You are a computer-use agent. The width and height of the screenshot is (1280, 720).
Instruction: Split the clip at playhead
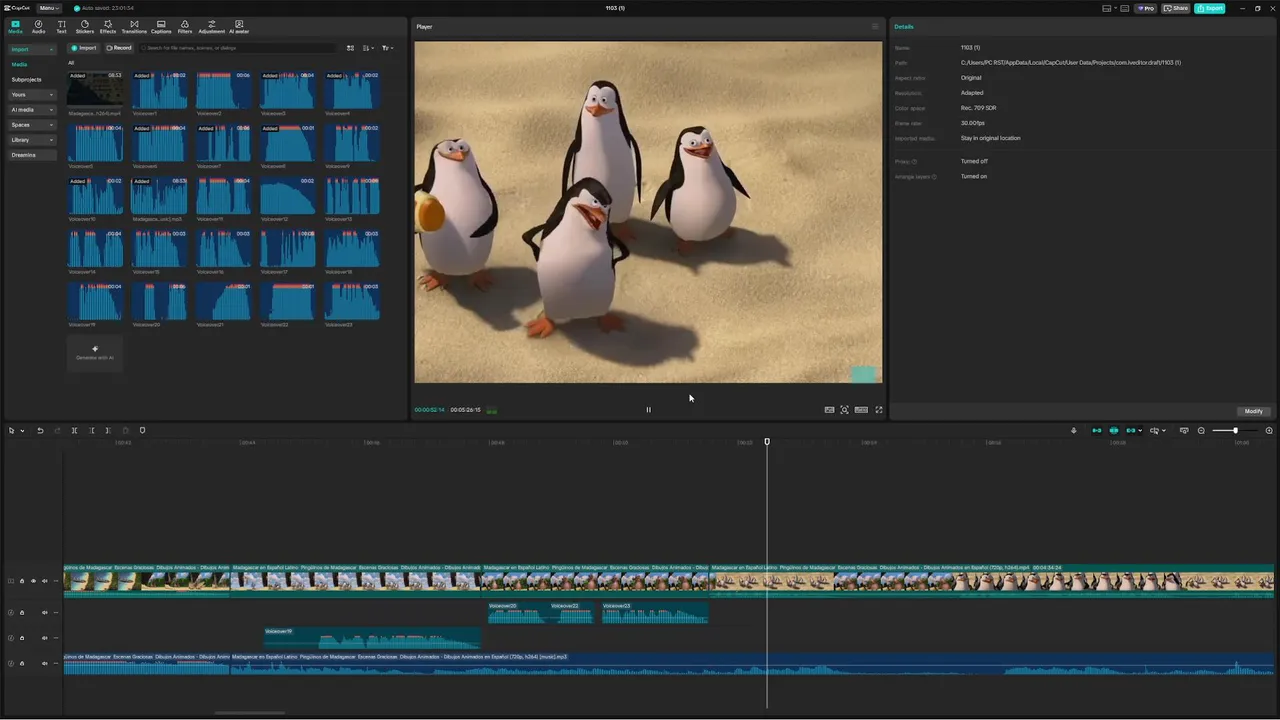[x=74, y=431]
